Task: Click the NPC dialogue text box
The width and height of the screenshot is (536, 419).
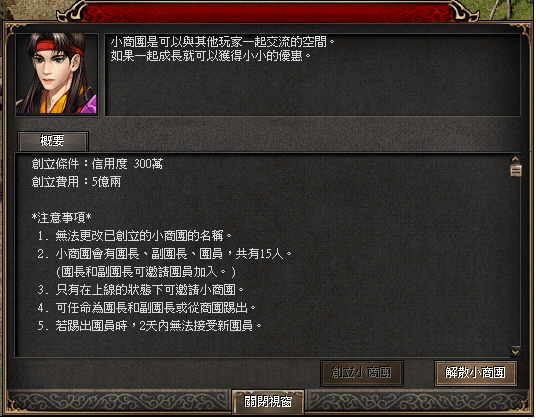Action: pyautogui.click(x=313, y=75)
